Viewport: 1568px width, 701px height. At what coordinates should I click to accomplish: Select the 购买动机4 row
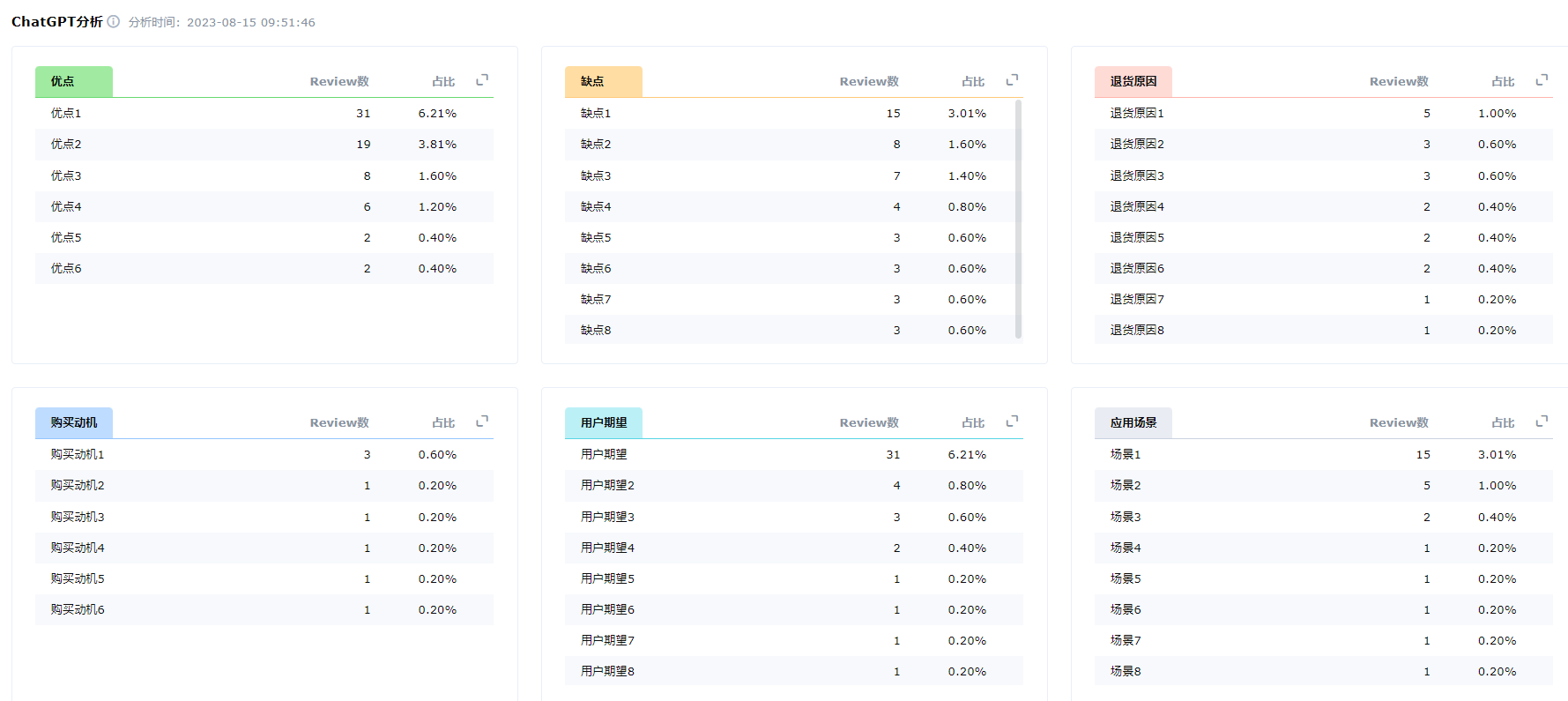[264, 548]
